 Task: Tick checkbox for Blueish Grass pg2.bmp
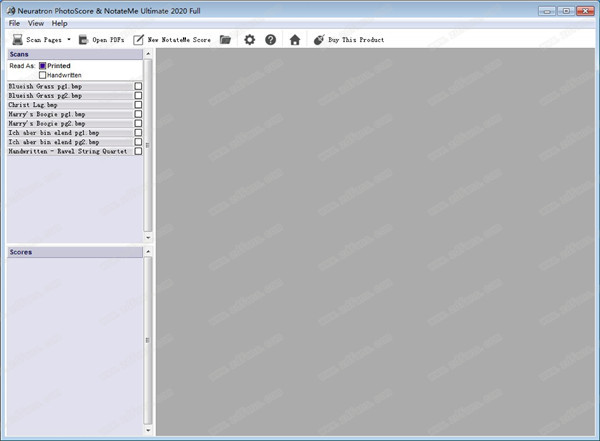coord(138,95)
